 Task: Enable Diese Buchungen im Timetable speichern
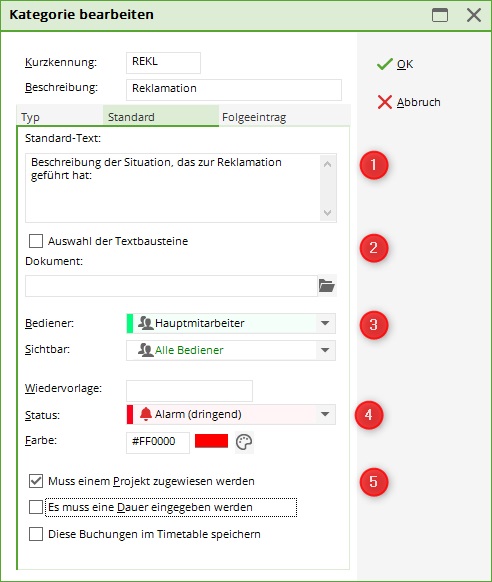click(36, 534)
